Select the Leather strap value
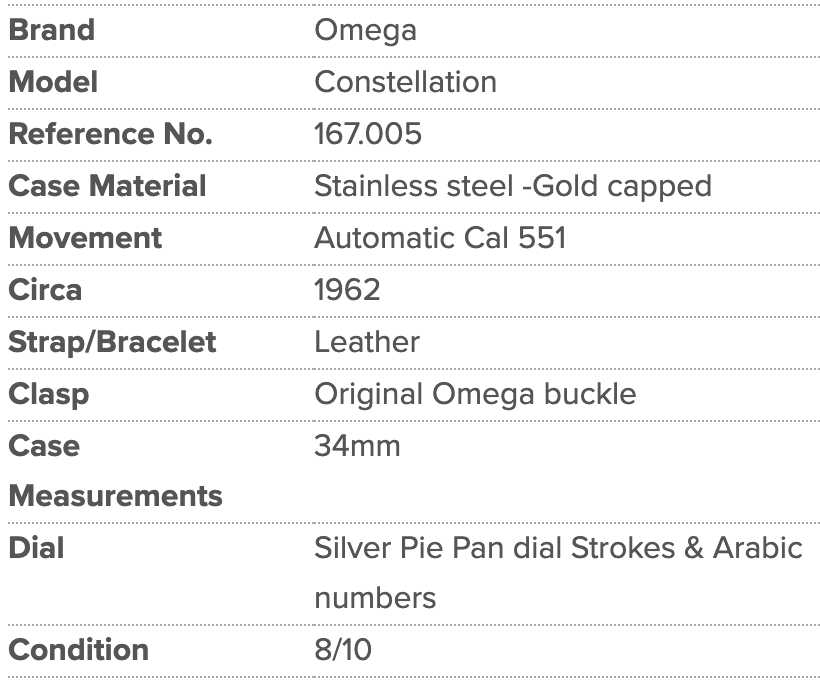The height and width of the screenshot is (682, 820). (x=367, y=342)
